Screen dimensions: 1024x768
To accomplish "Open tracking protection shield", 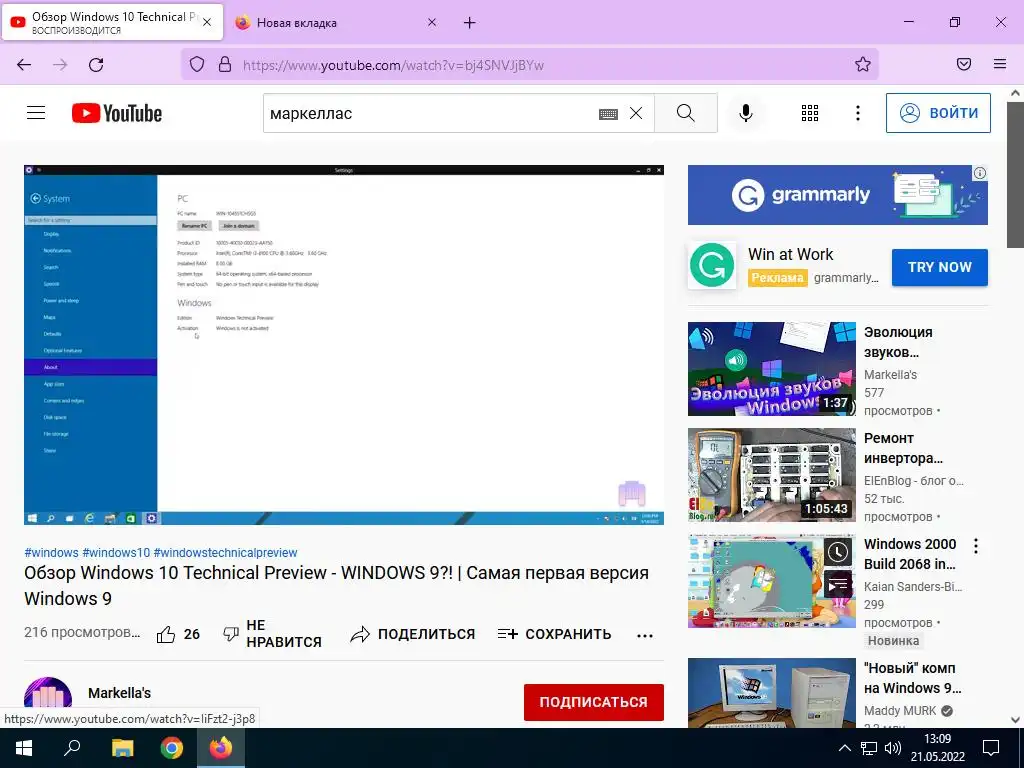I will click(197, 65).
